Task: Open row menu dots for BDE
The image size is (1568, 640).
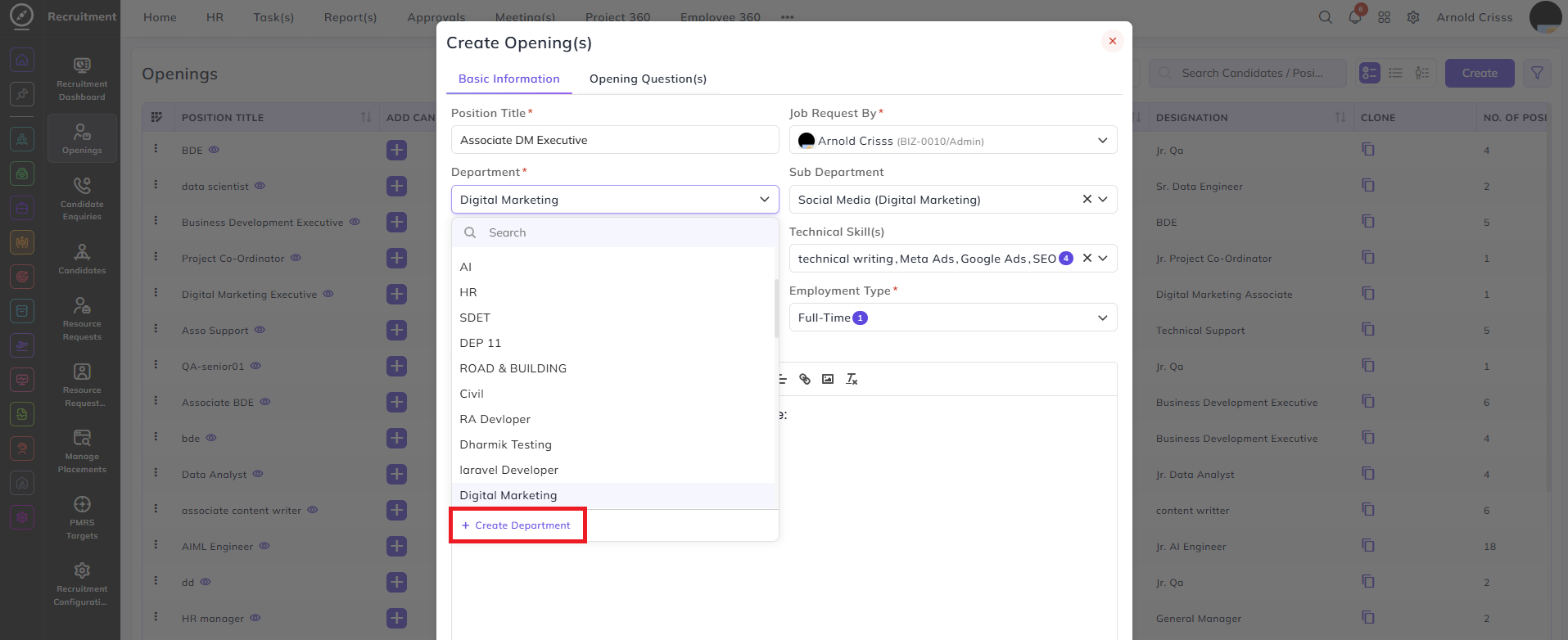Action: (156, 149)
